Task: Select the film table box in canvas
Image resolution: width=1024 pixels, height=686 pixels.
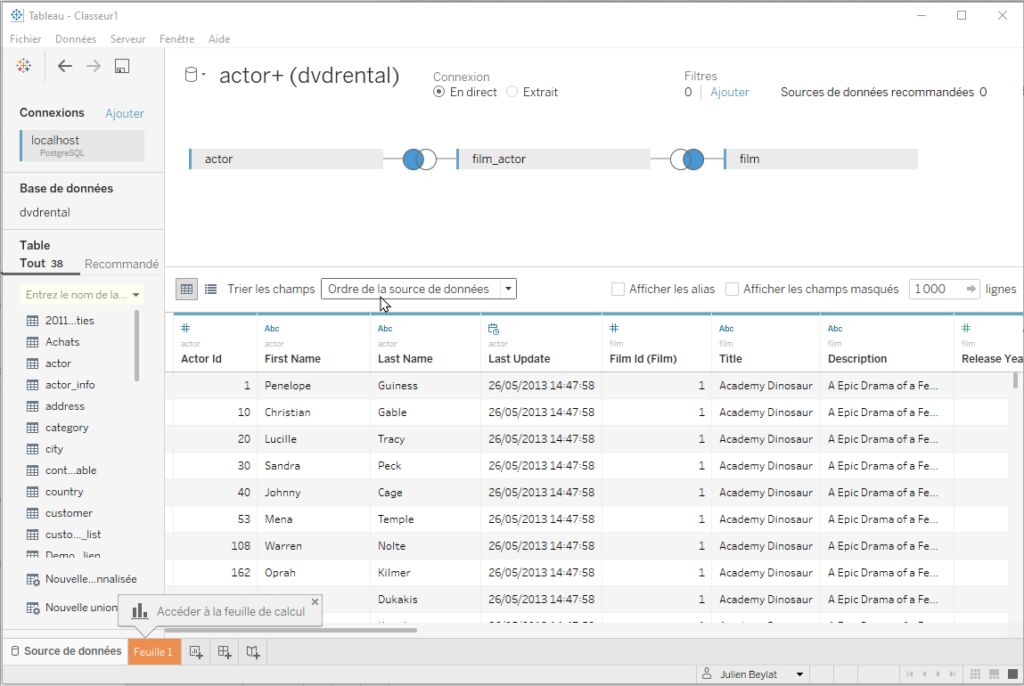Action: point(821,159)
